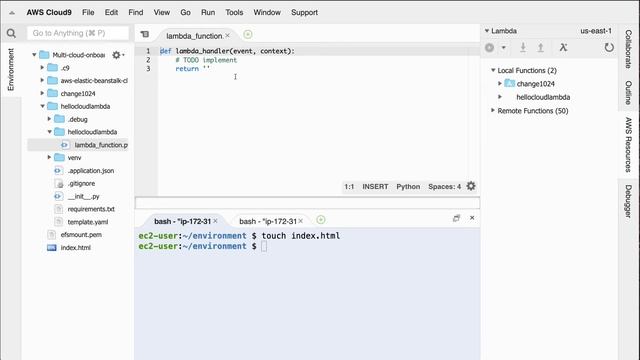Screen dimensions: 640x360
Task: Click the search magnifier icon in sidebar
Action: tap(11, 33)
